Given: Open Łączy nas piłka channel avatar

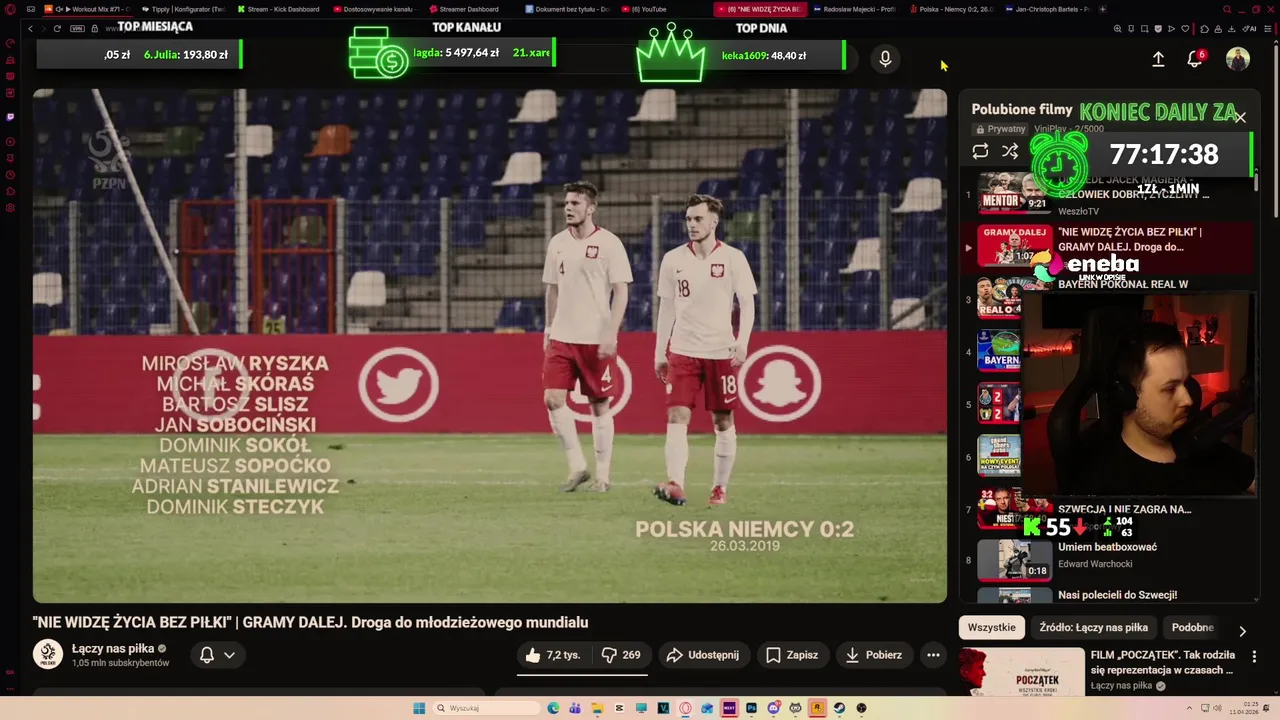Looking at the screenshot, I should [48, 654].
